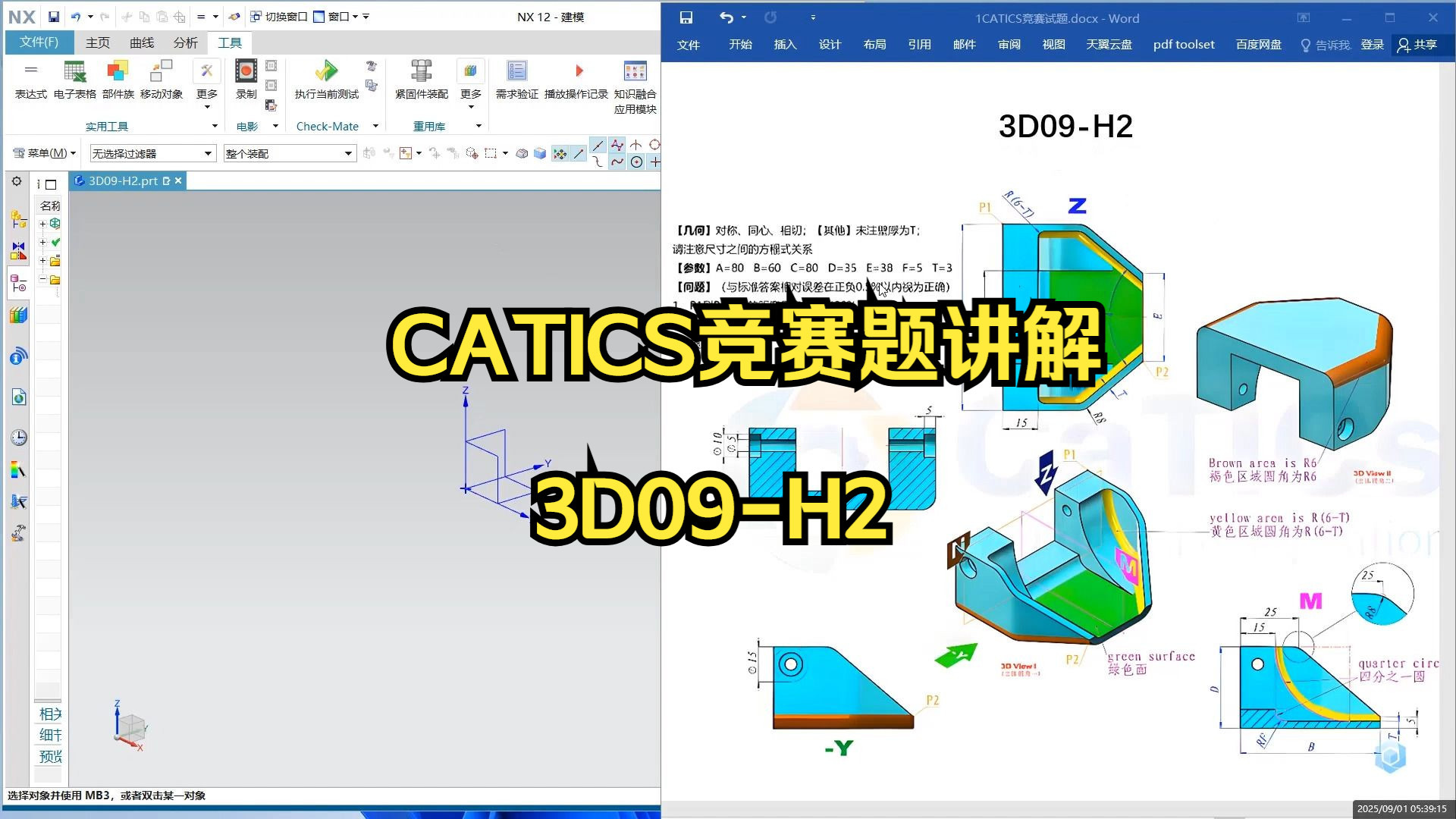This screenshot has height=819, width=1456.
Task: Open the NX 文件(F) menu
Action: (39, 42)
